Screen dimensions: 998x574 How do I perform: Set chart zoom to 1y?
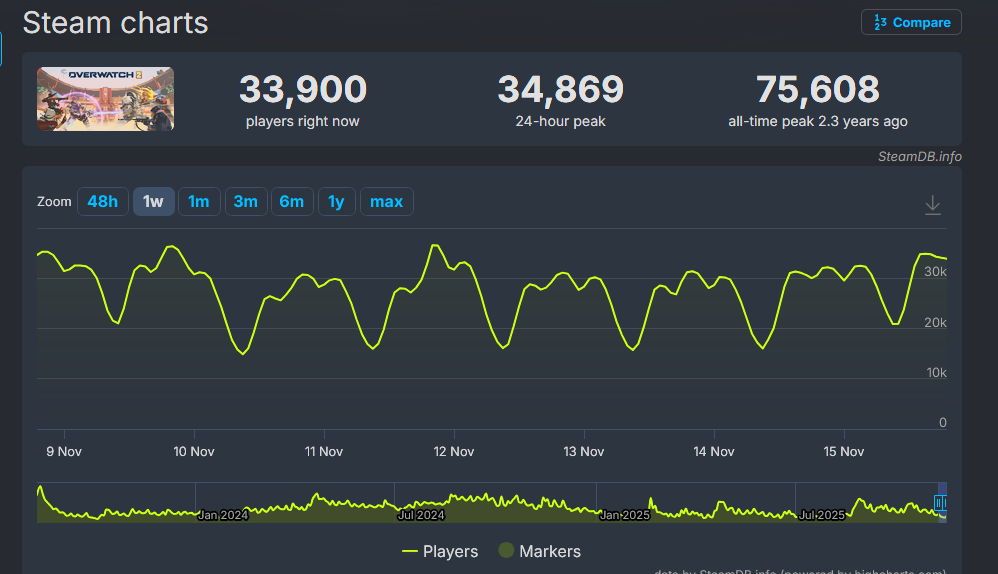[x=336, y=202]
